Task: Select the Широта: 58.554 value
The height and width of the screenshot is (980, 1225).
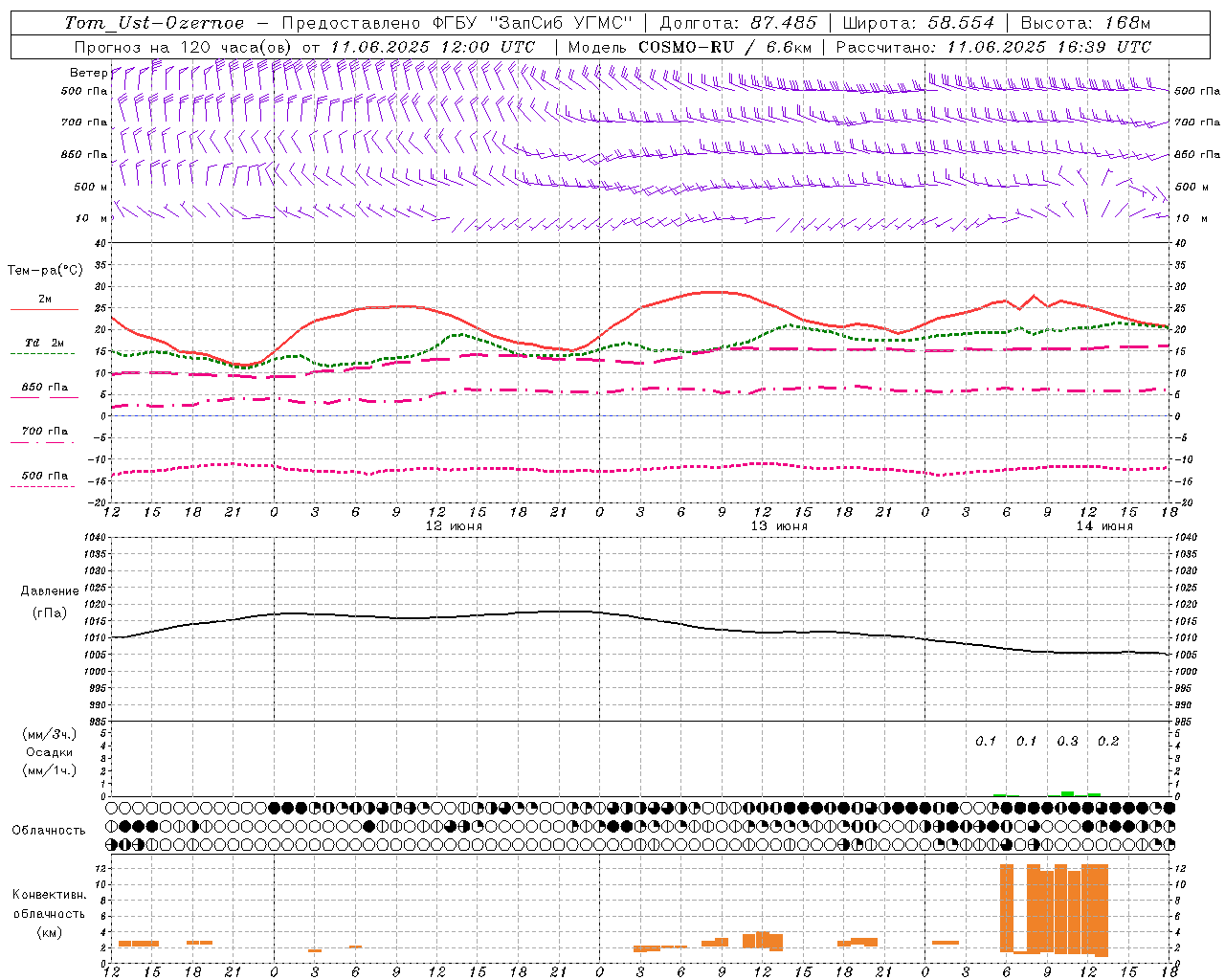Action: [919, 23]
